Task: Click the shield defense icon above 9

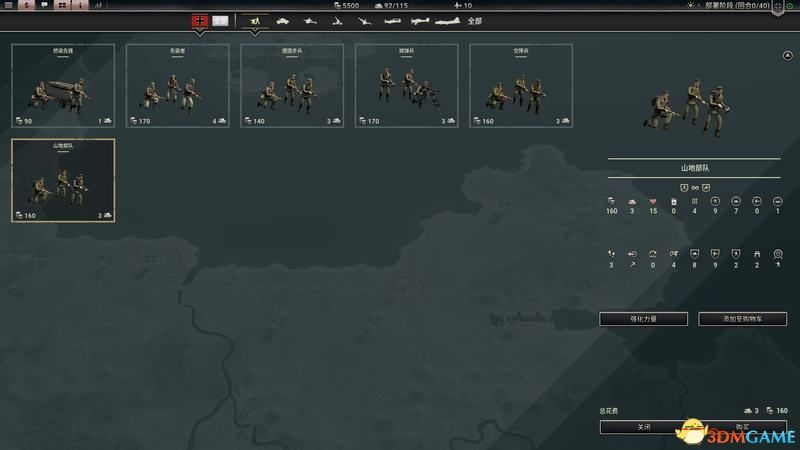Action: pos(715,254)
